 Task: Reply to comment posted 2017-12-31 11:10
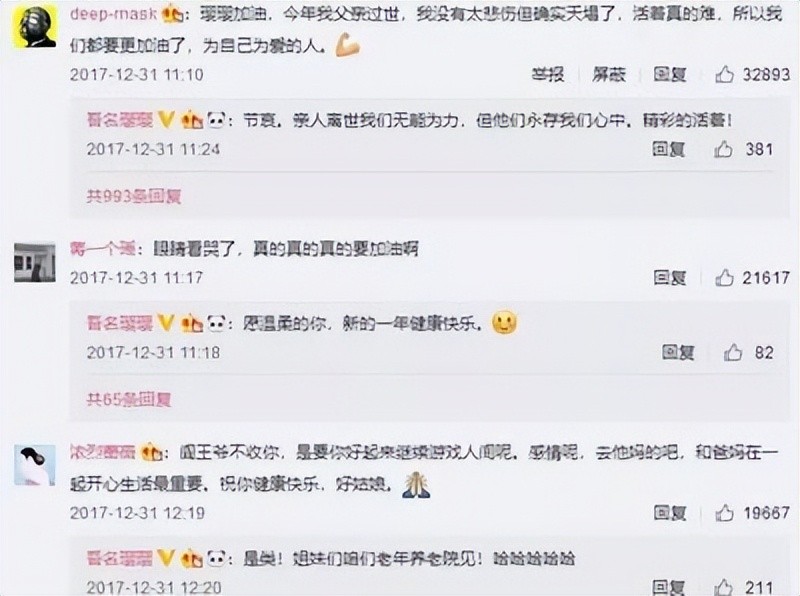[x=669, y=75]
